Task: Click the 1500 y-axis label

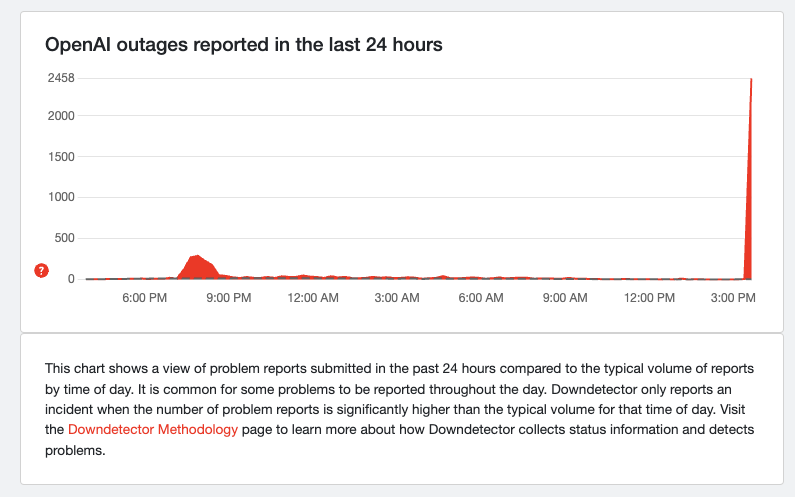Action: pyautogui.click(x=60, y=157)
